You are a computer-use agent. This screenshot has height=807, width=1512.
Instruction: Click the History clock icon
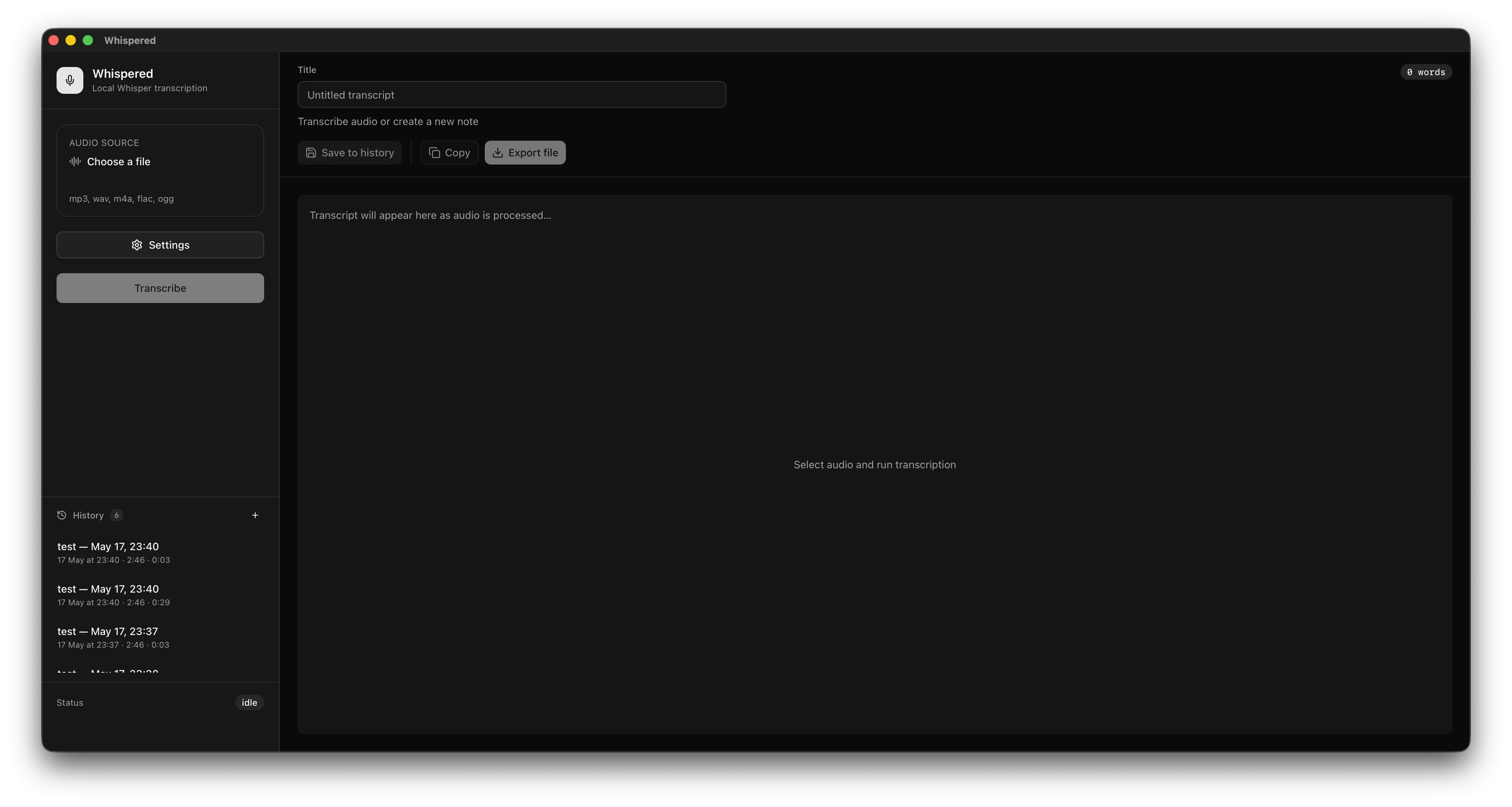pos(62,515)
